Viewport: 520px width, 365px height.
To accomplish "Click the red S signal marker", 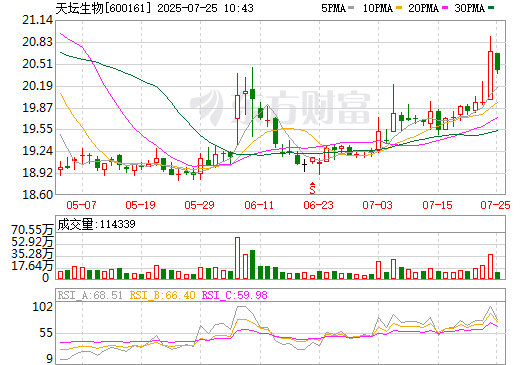I will pyautogui.click(x=312, y=188).
